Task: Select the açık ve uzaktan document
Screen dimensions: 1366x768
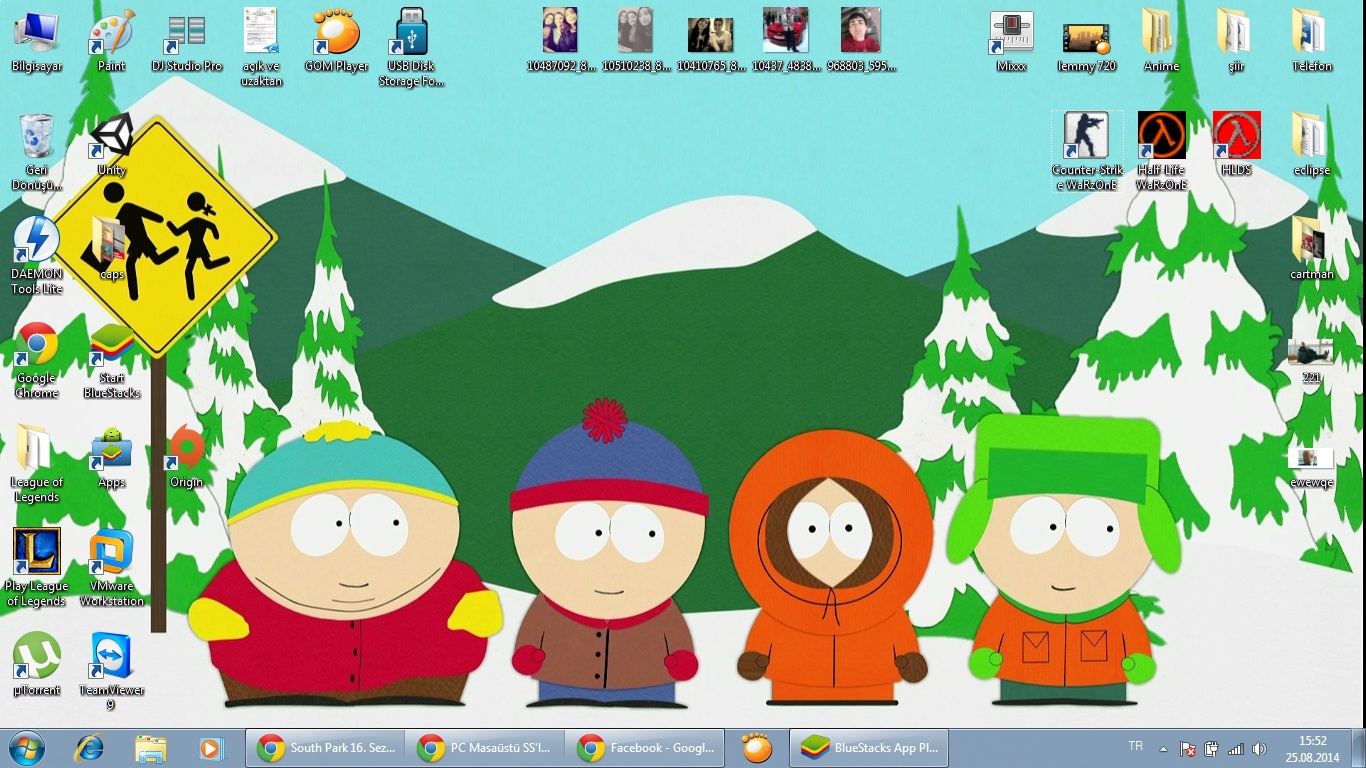Action: (261, 48)
